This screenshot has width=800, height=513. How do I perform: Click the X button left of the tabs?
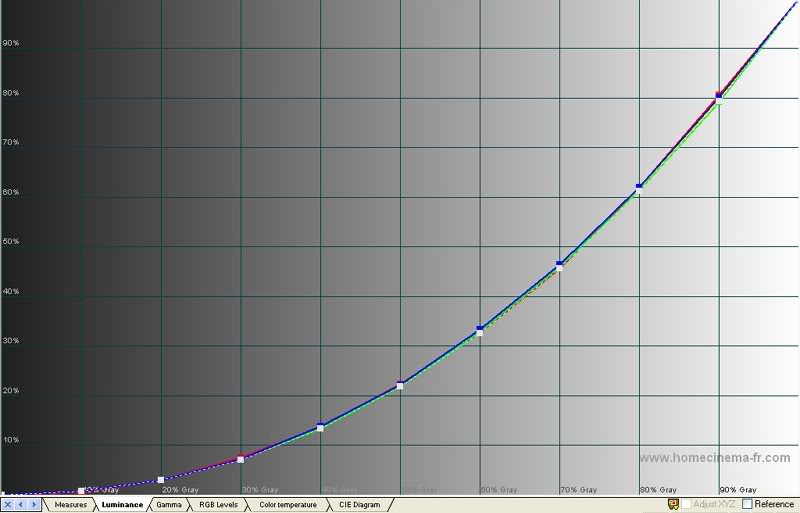[x=8, y=505]
